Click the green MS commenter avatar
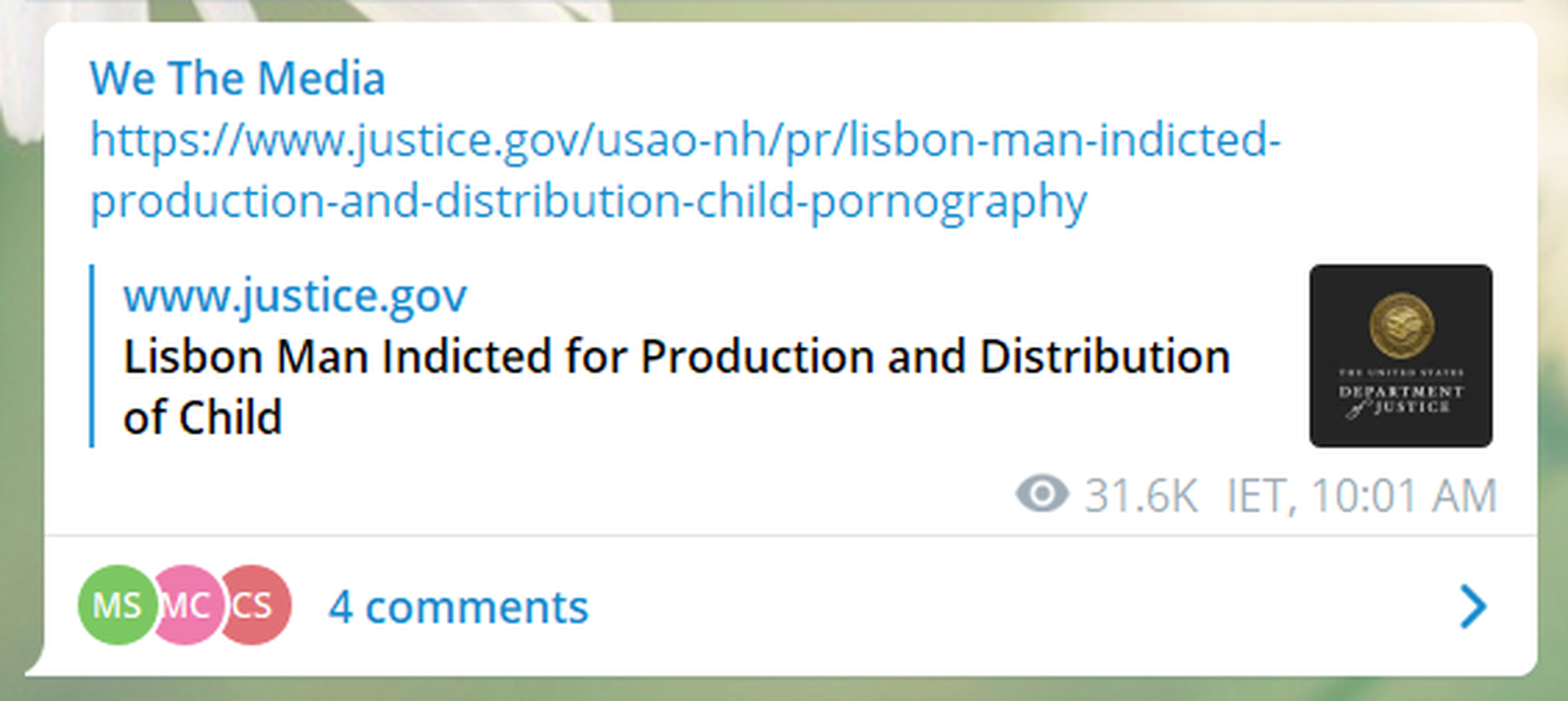Screen dimensions: 1568x701 tap(115, 605)
